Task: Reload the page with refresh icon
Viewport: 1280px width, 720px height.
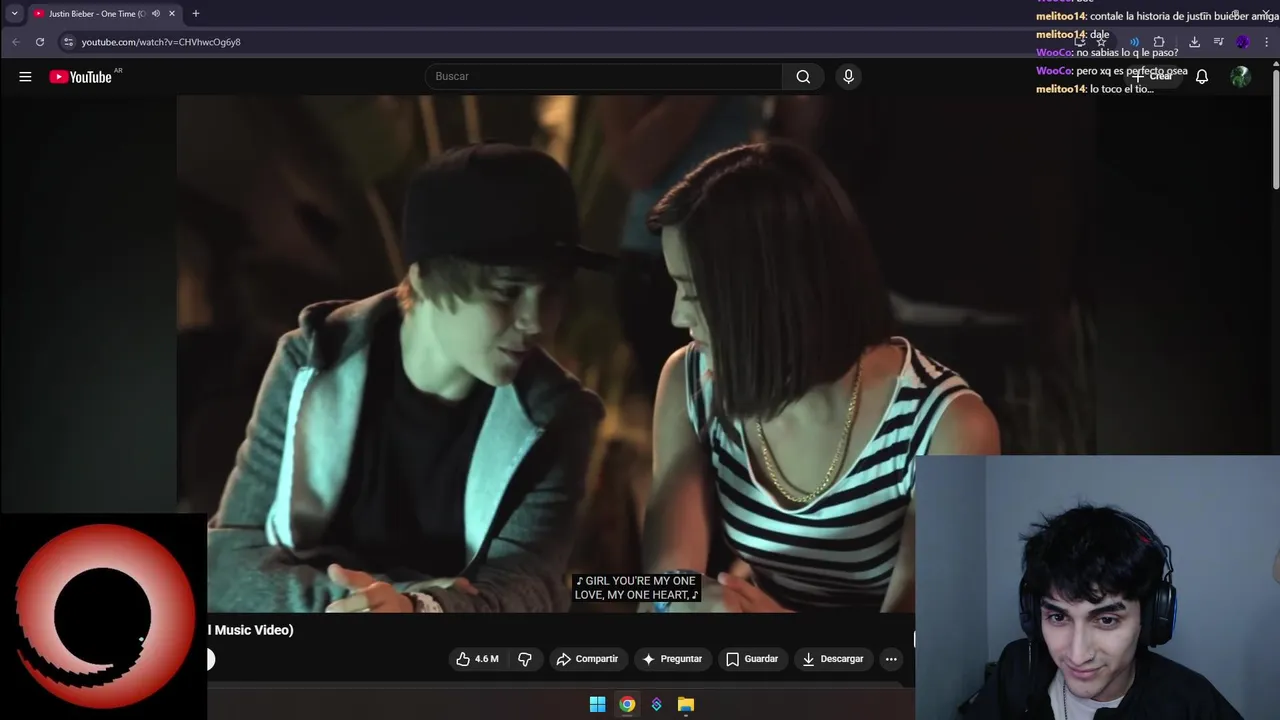Action: pos(40,42)
